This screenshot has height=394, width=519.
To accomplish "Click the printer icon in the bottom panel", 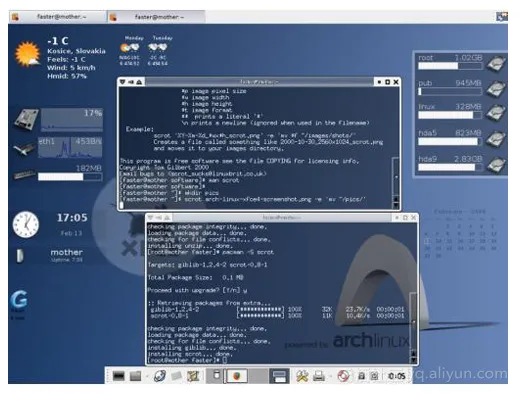I will [x=319, y=376].
